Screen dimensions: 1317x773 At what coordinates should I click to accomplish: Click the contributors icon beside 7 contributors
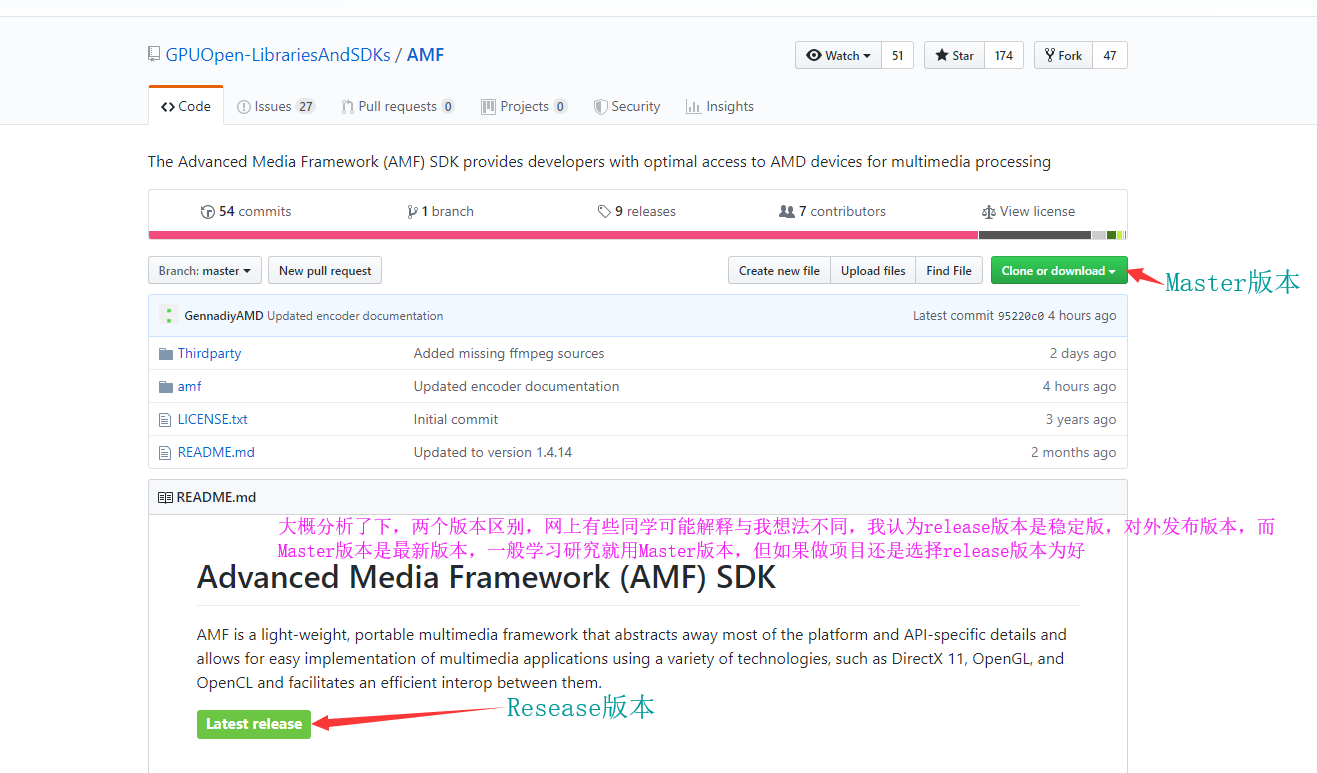point(786,211)
